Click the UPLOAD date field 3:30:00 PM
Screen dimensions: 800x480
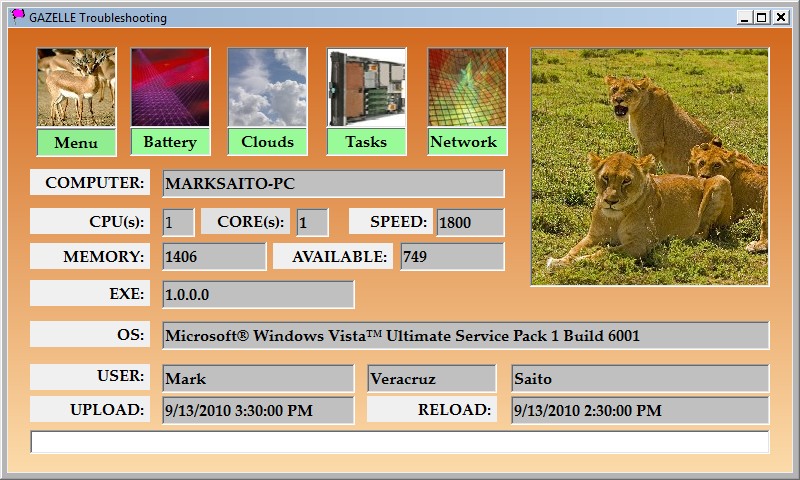(x=258, y=410)
